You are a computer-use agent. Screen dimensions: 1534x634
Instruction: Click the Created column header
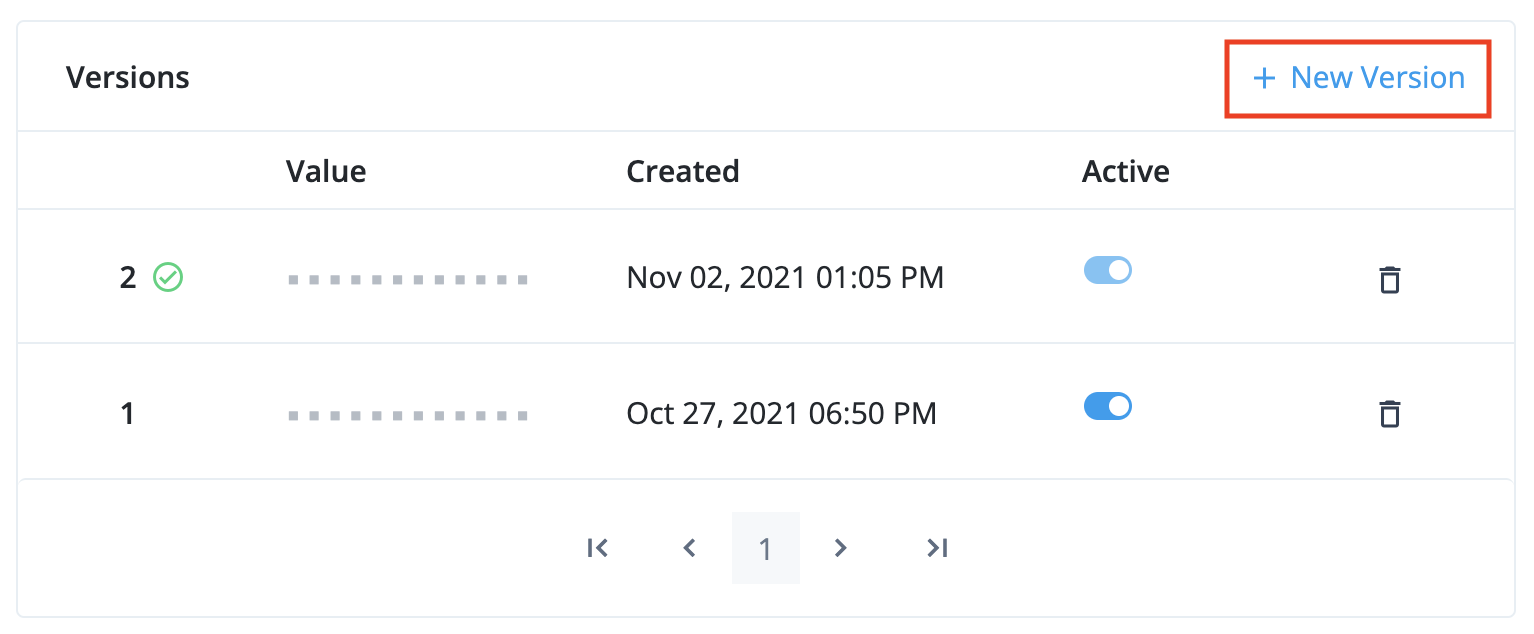point(683,171)
